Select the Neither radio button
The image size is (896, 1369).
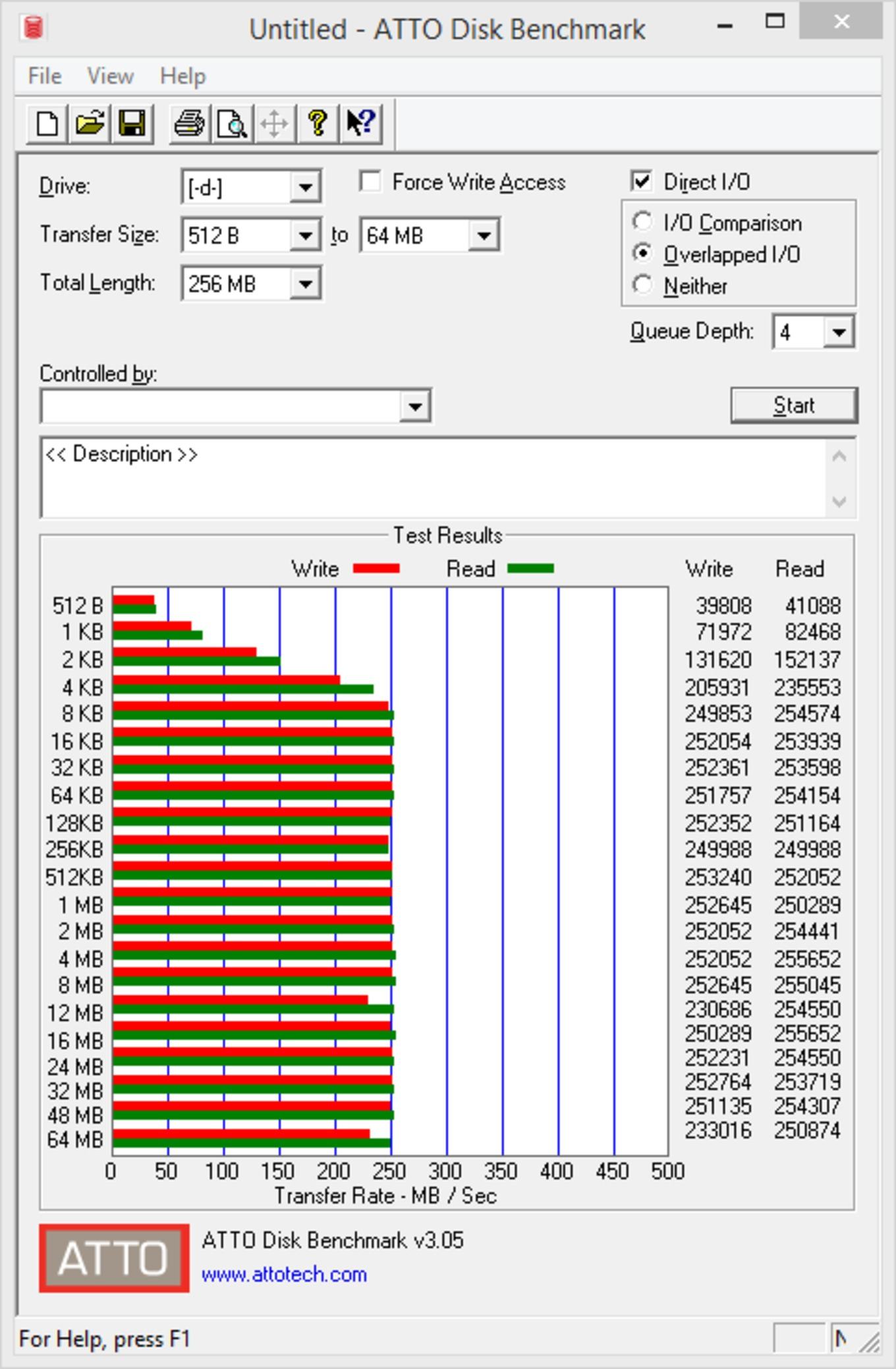click(x=642, y=285)
